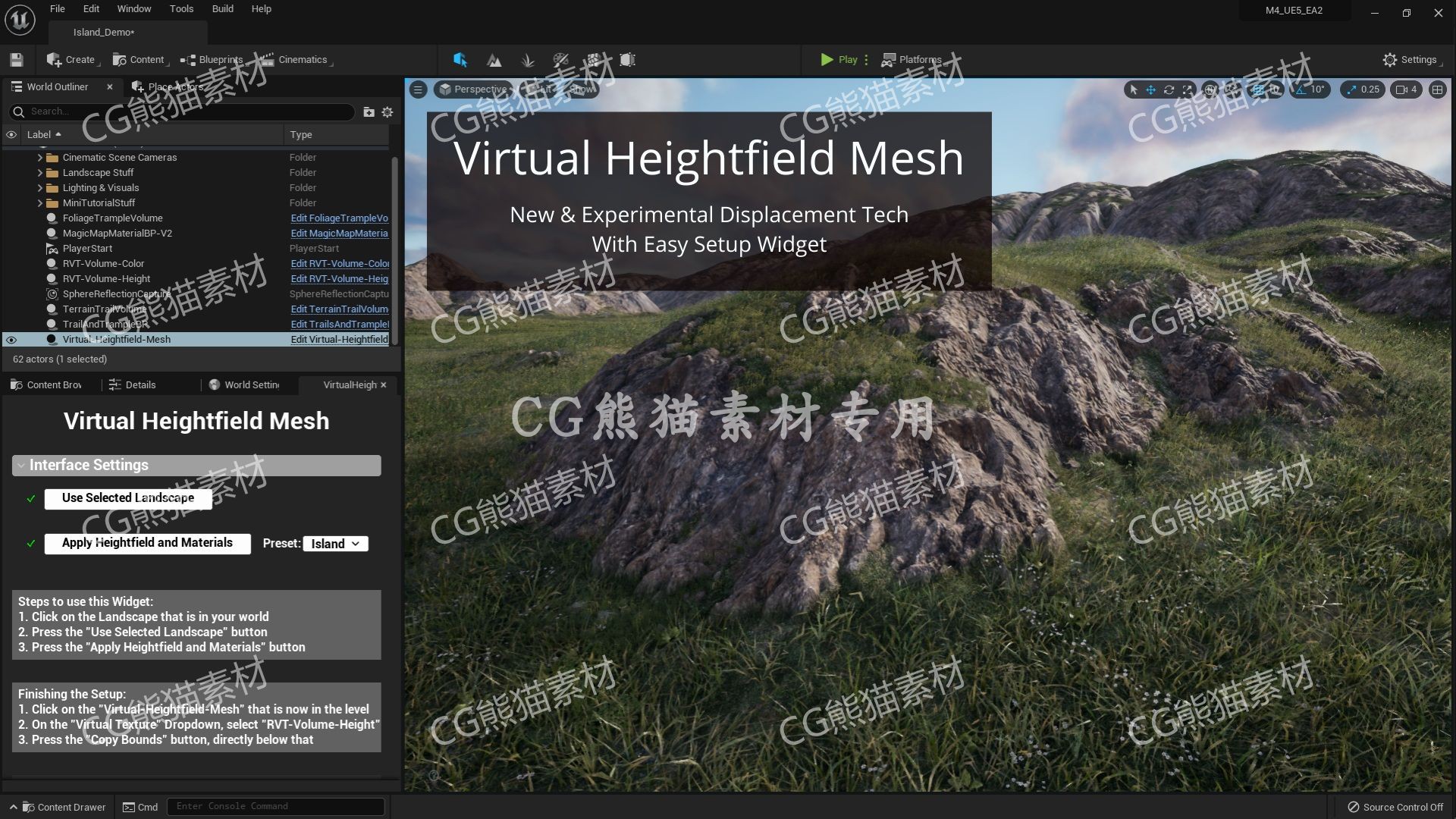Toggle the Use Selected Landscape checkbox

(29, 497)
